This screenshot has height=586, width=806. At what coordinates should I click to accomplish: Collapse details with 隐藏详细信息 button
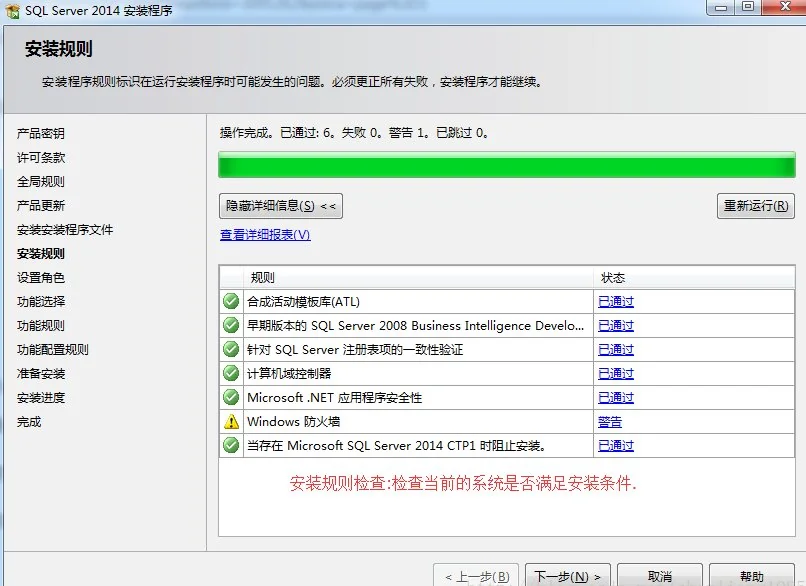pos(282,206)
